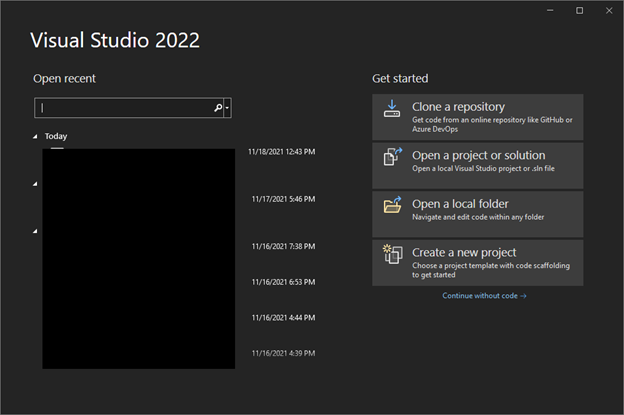Minimize the Visual Studio 2022 window
The width and height of the screenshot is (624, 415).
point(550,11)
